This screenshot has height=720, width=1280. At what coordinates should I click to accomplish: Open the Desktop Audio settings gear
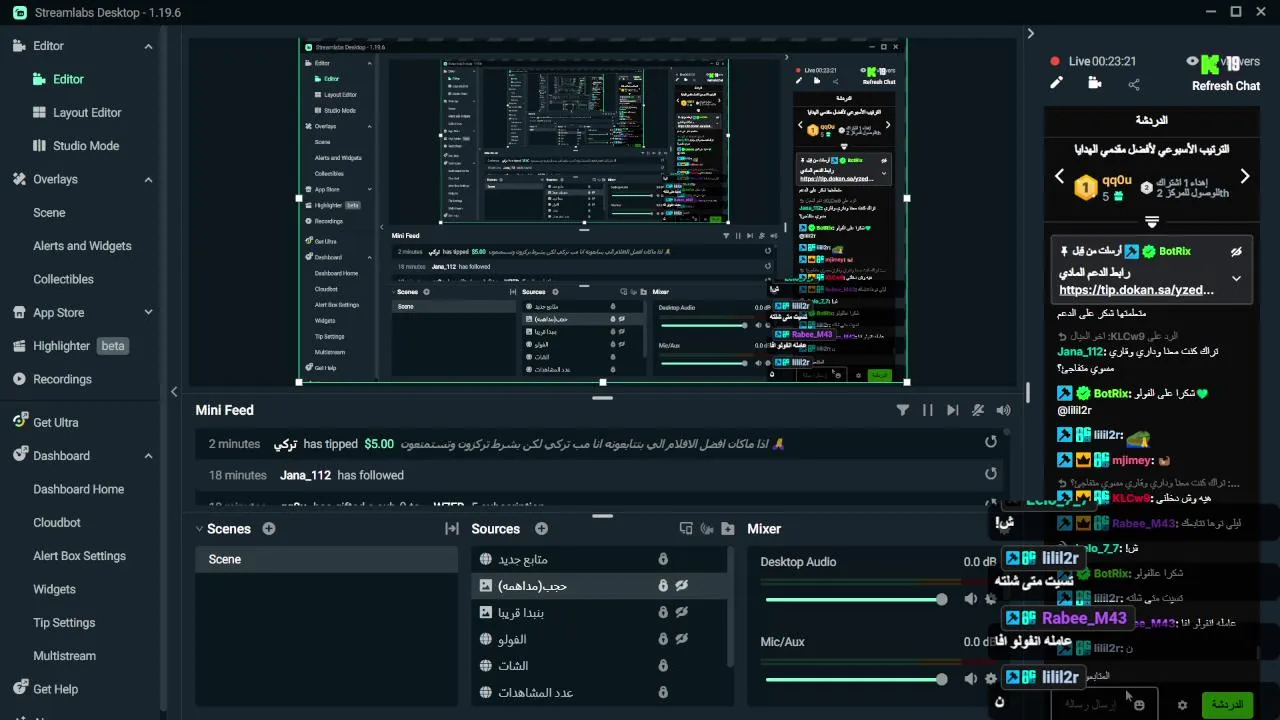[991, 599]
